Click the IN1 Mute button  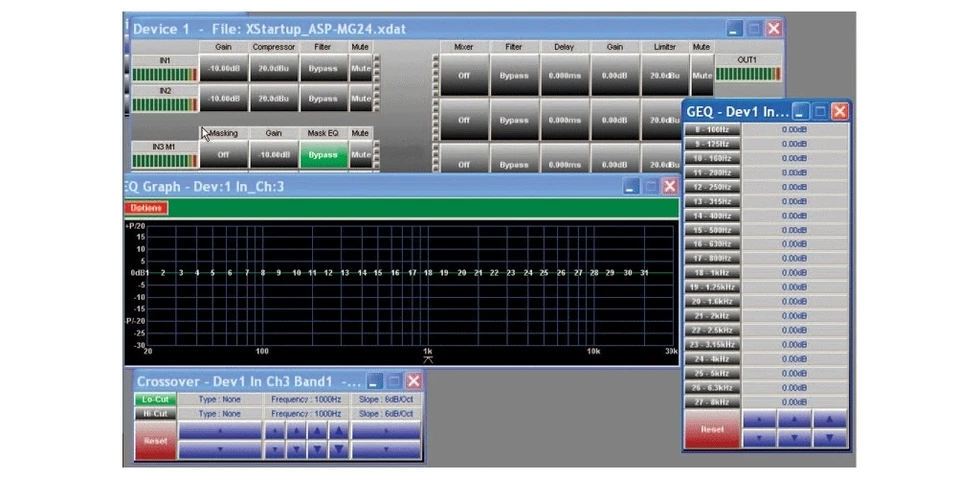point(359,70)
